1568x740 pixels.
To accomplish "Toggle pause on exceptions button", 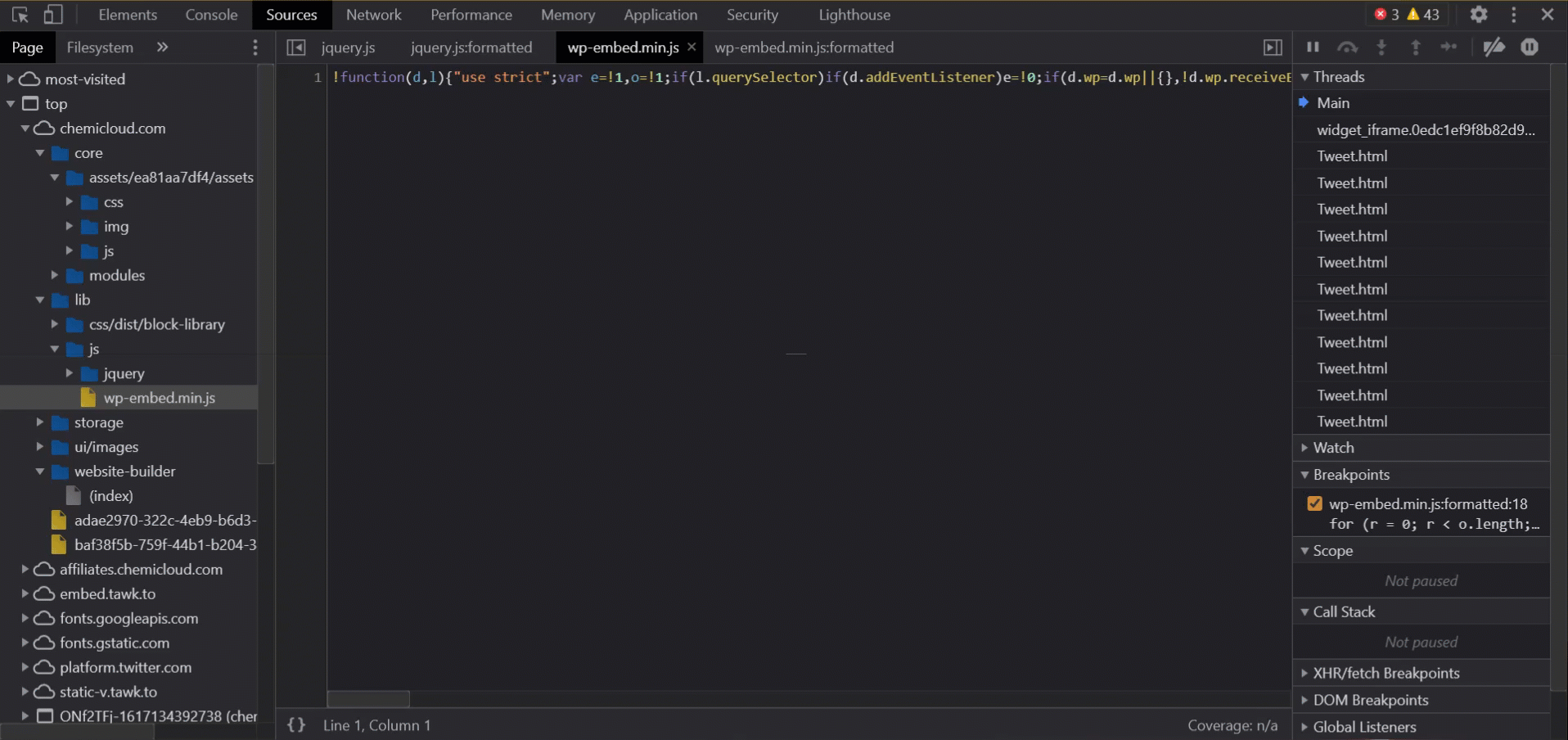I will (1530, 47).
